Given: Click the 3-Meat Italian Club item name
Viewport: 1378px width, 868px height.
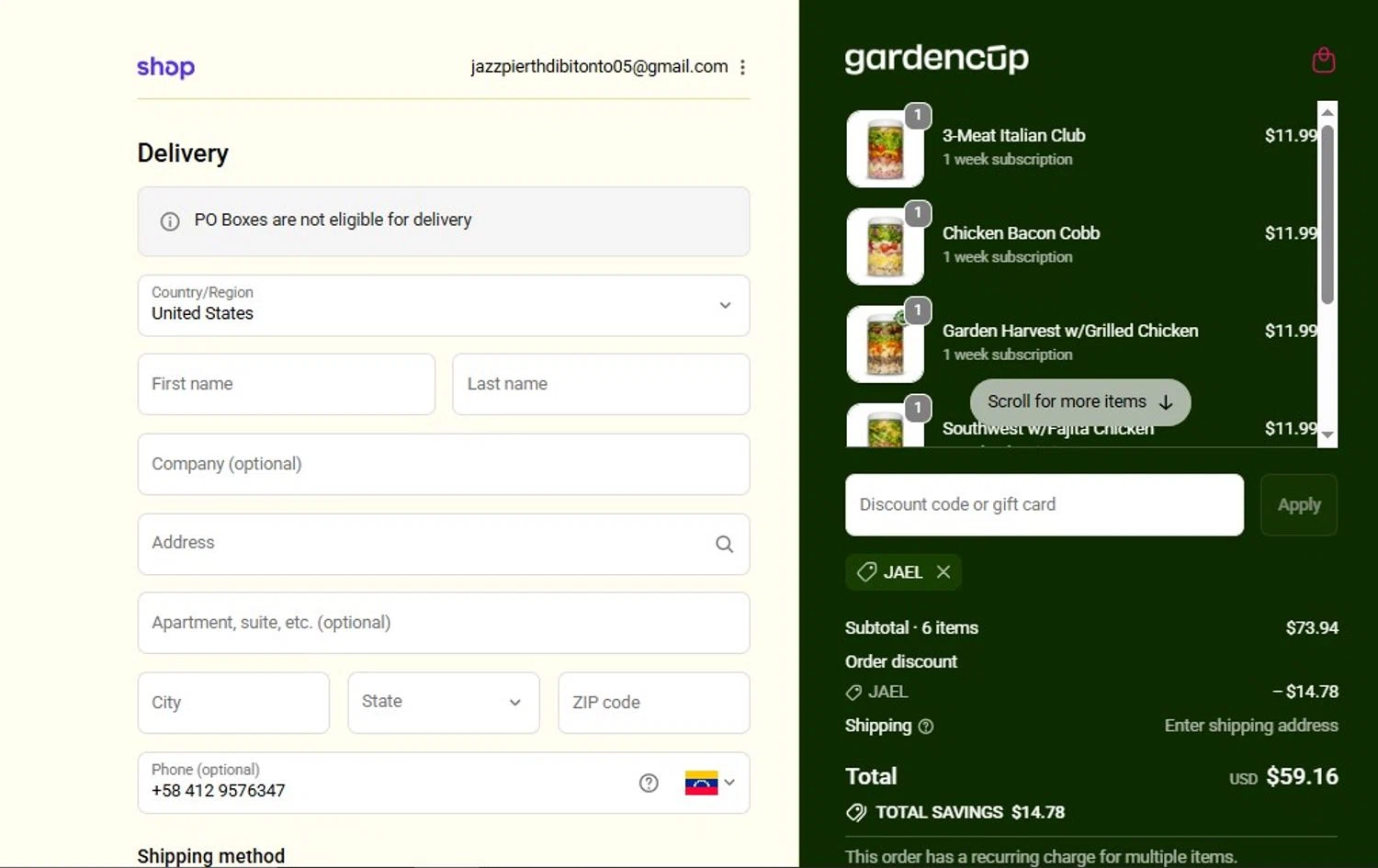Looking at the screenshot, I should point(1013,136).
